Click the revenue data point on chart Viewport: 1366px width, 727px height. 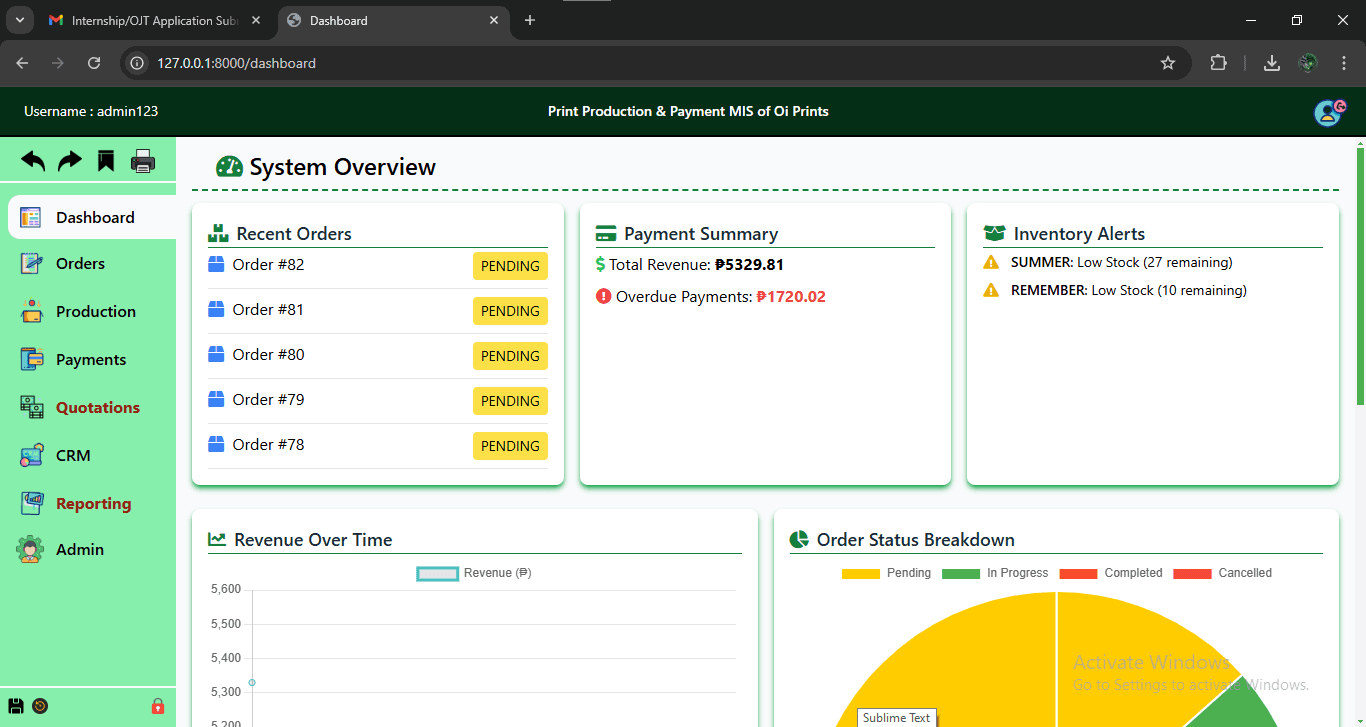pos(252,683)
